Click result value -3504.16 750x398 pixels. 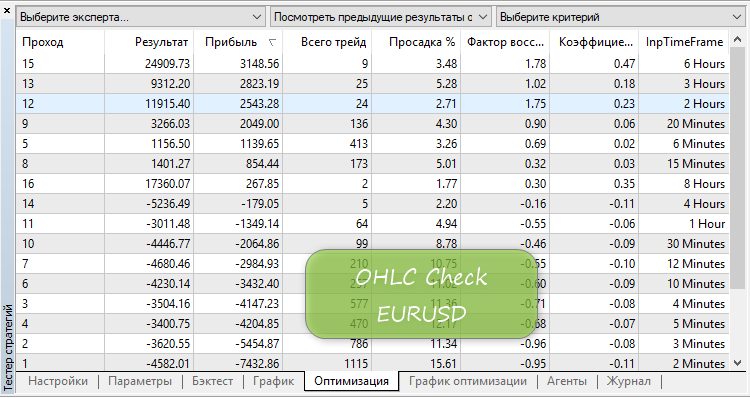168,305
